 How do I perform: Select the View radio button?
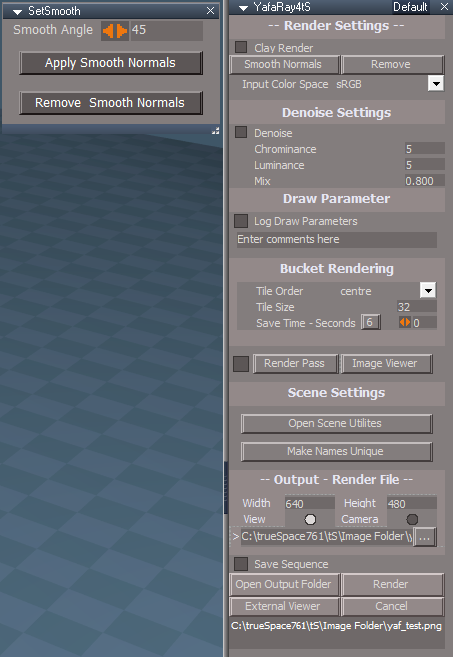[x=310, y=520]
